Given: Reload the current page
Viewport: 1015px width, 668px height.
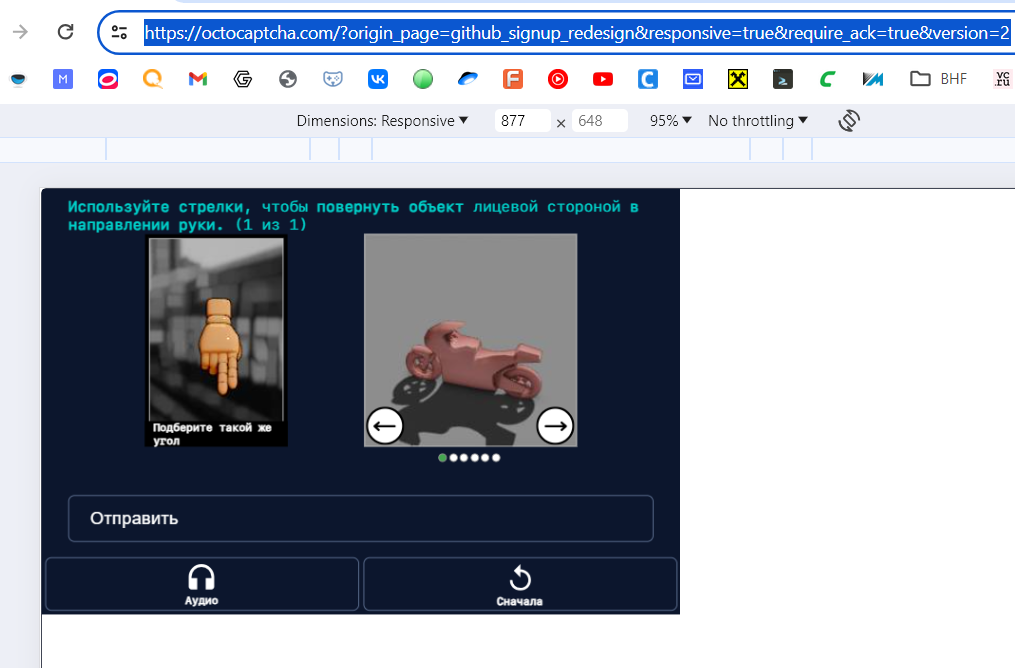Looking at the screenshot, I should pos(65,31).
